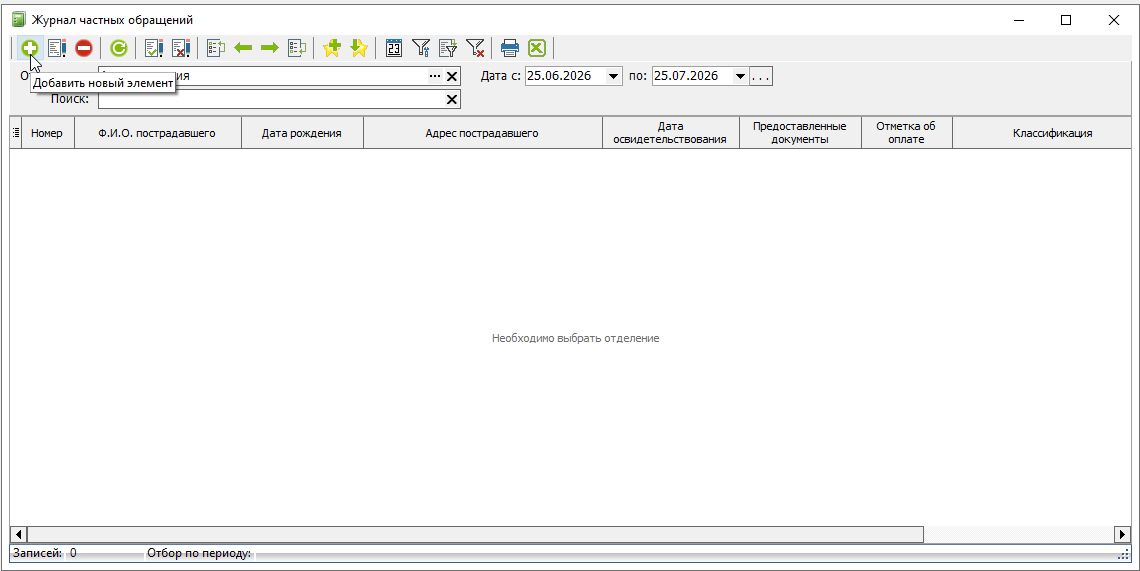Click the green Excel export icon

537,49
